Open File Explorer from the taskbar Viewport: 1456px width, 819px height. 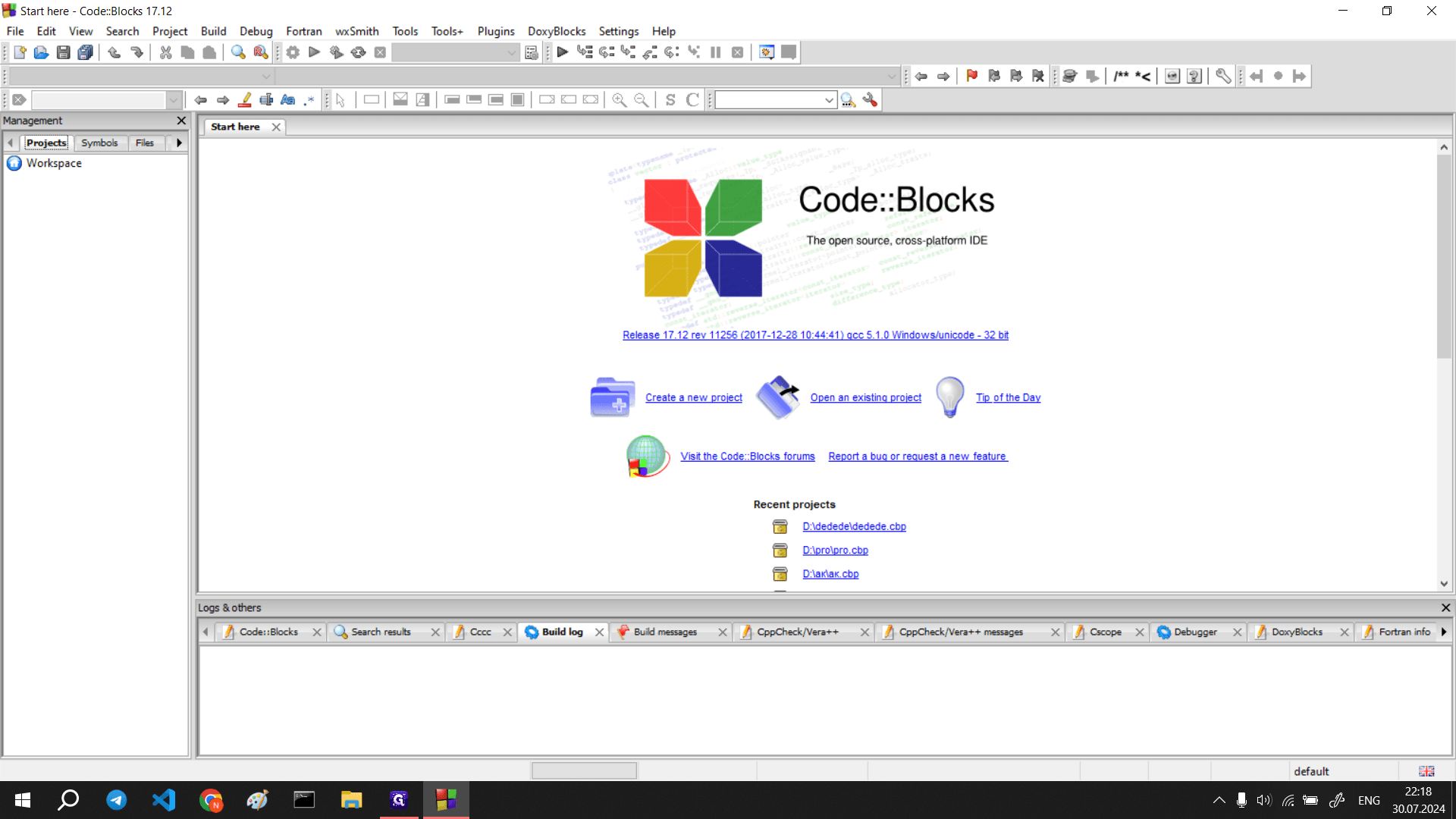tap(351, 800)
